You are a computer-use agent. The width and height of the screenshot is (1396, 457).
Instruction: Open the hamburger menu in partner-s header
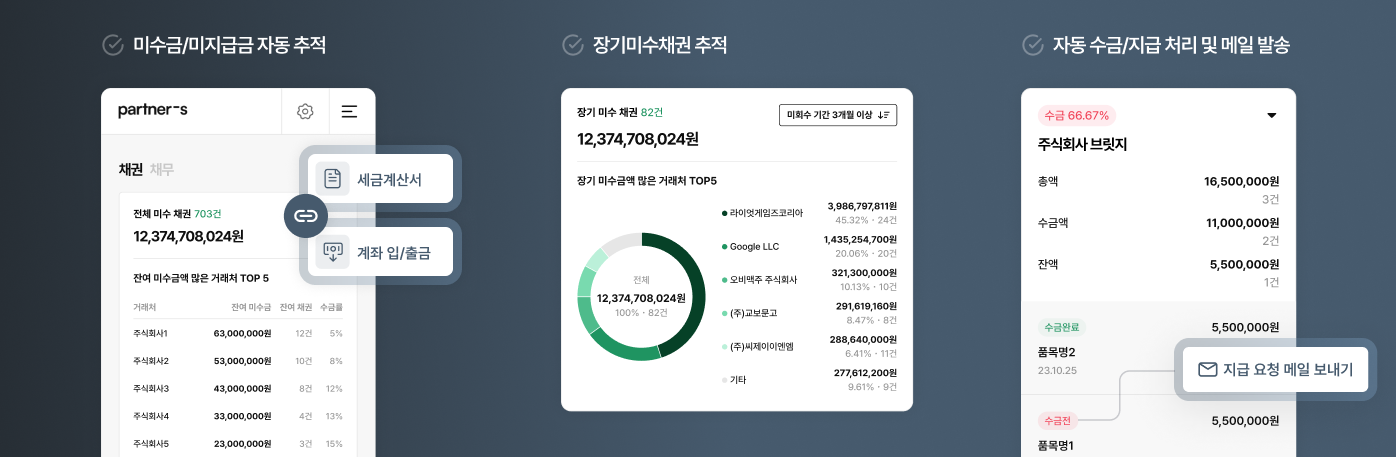[349, 111]
